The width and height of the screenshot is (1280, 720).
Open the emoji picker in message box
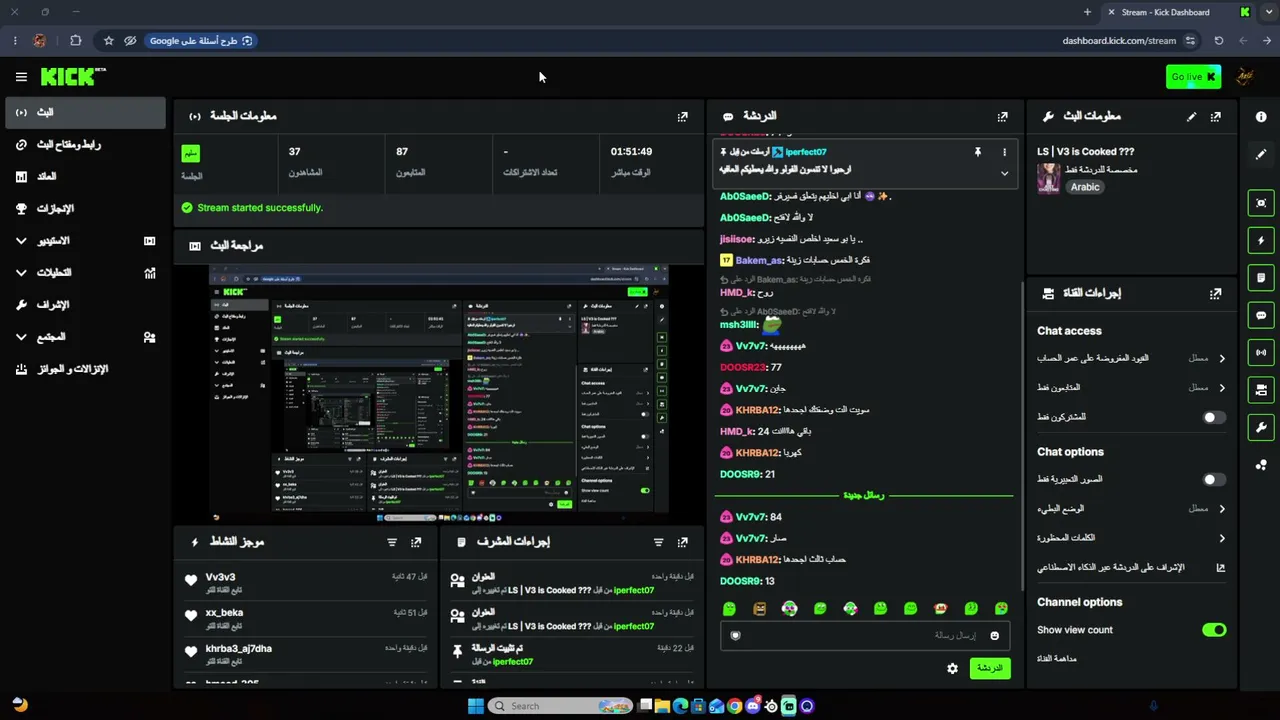pyautogui.click(x=994, y=635)
